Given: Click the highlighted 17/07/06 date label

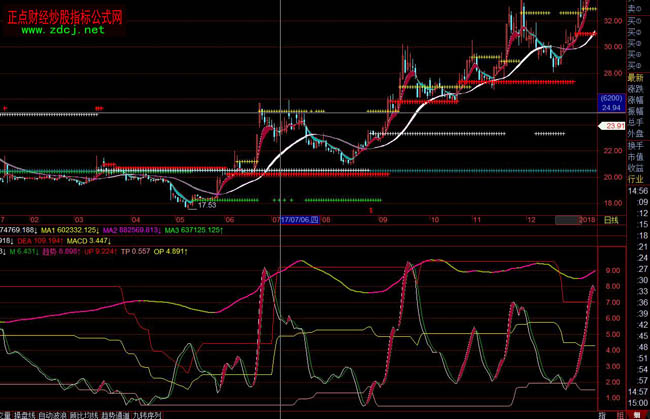Looking at the screenshot, I should coord(297,218).
